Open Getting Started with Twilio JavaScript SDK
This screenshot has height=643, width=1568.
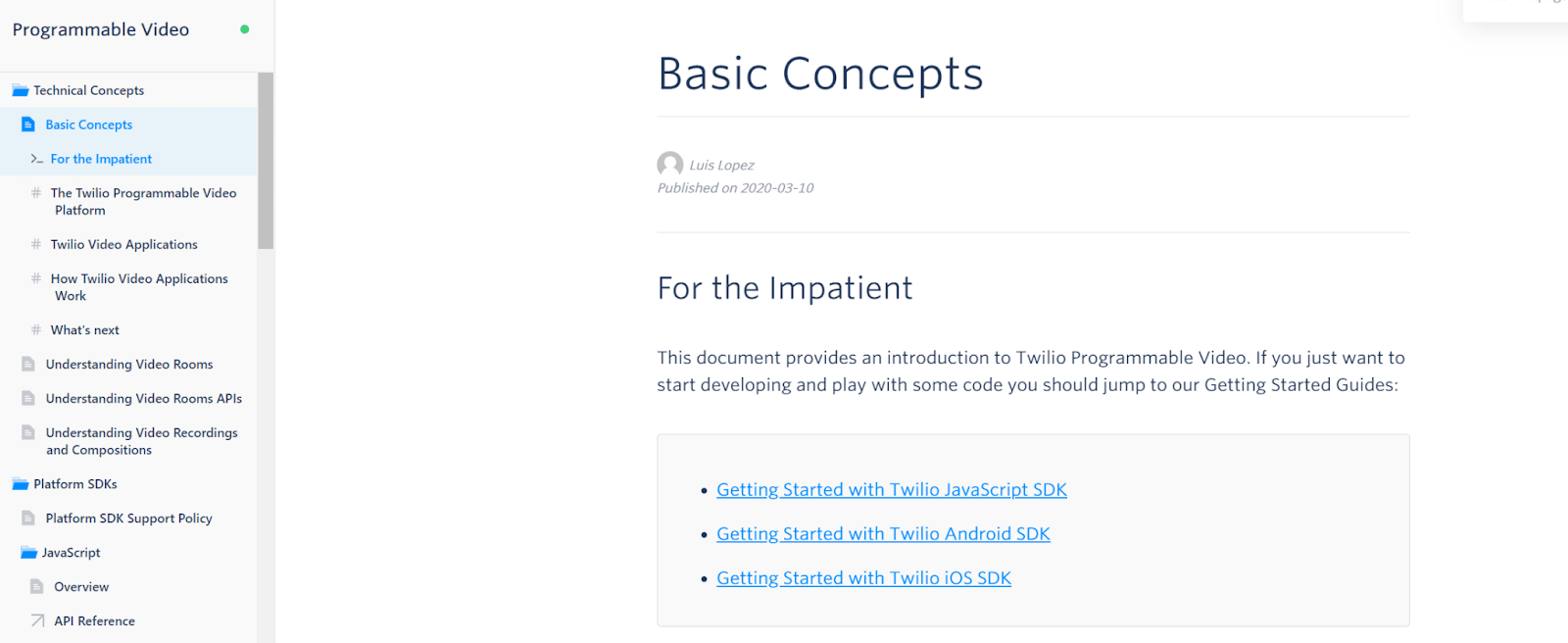click(x=891, y=489)
